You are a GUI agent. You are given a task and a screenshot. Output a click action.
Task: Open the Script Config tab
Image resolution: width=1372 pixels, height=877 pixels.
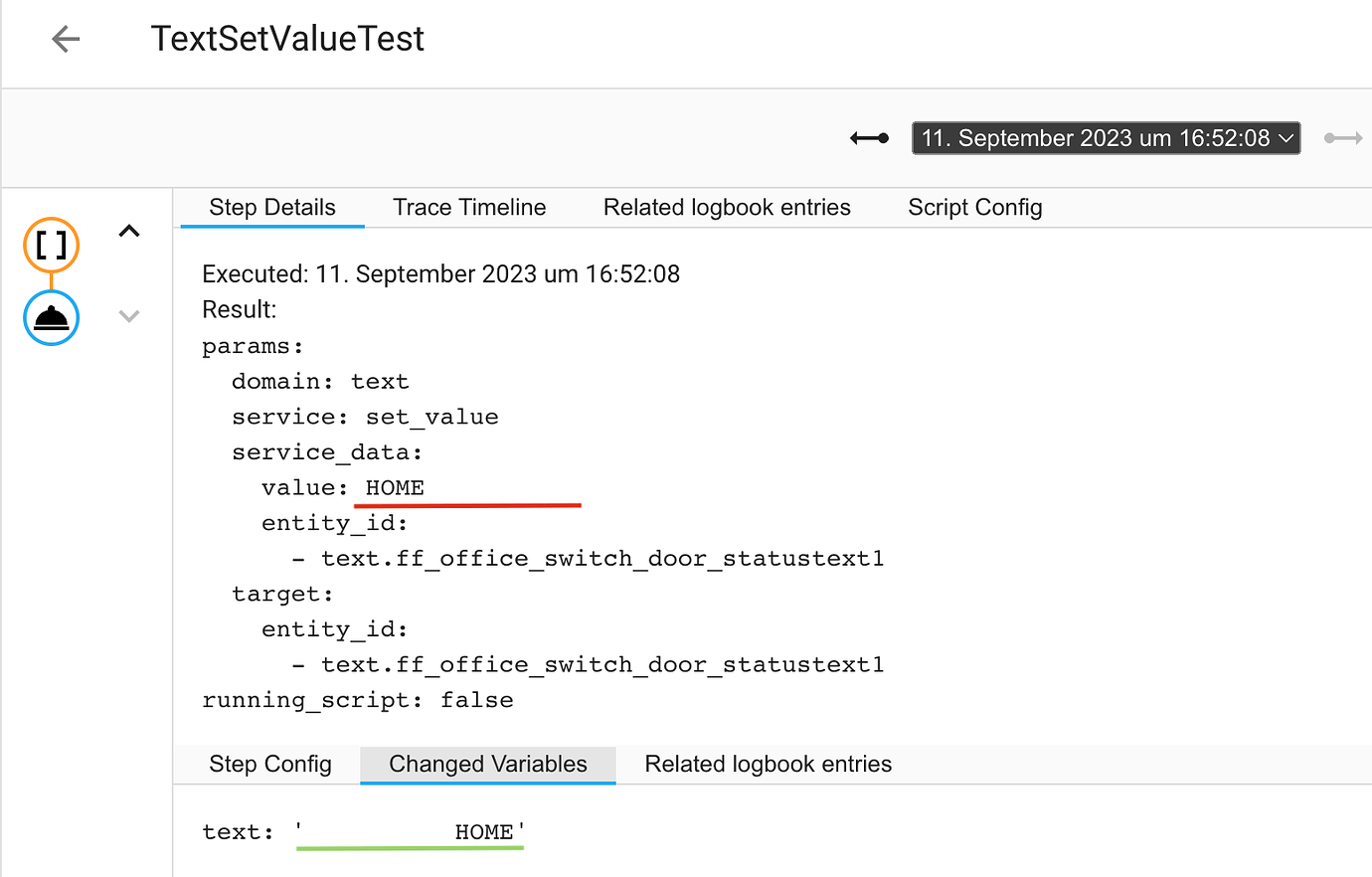pyautogui.click(x=974, y=207)
